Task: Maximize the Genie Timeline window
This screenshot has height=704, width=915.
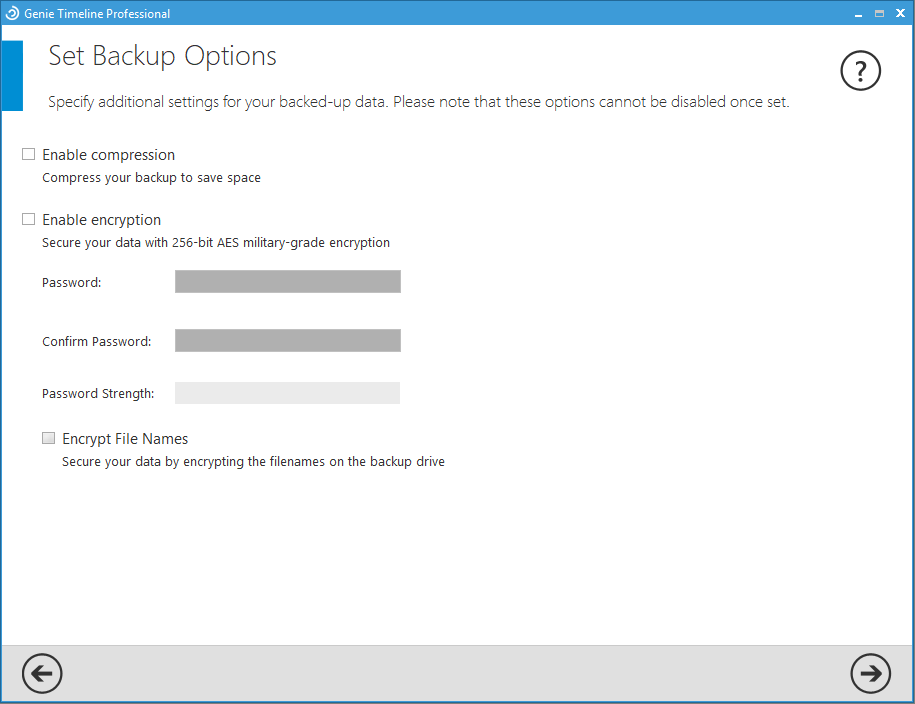Action: (x=881, y=13)
